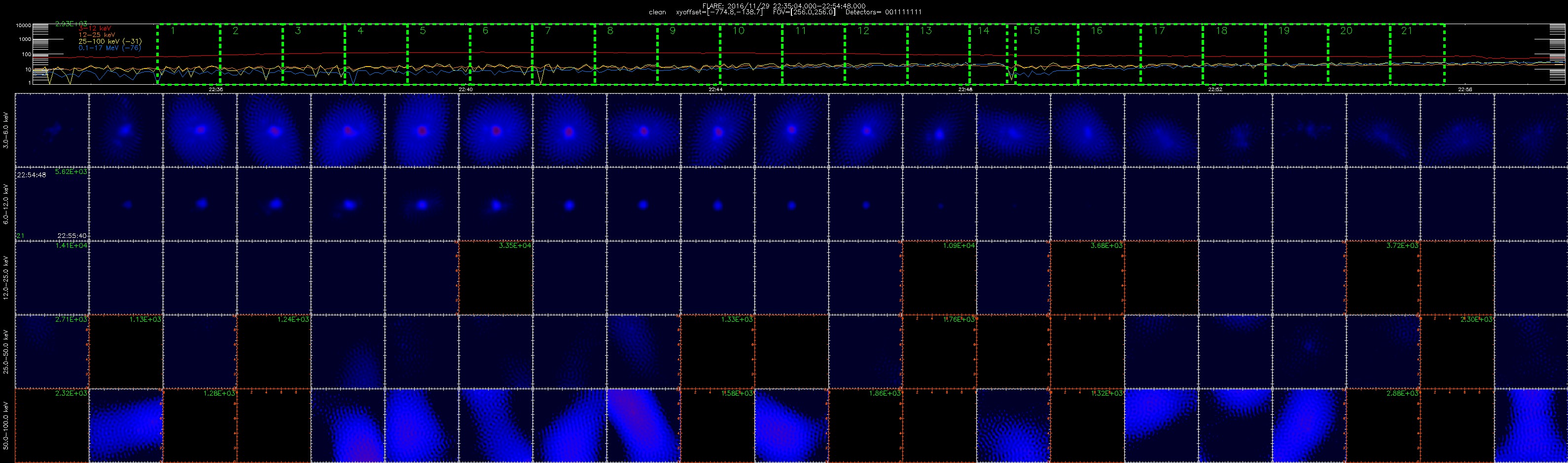Click the xyoffset=[-774.8,-138.7] text
The width and height of the screenshot is (1568, 463).
pos(719,12)
